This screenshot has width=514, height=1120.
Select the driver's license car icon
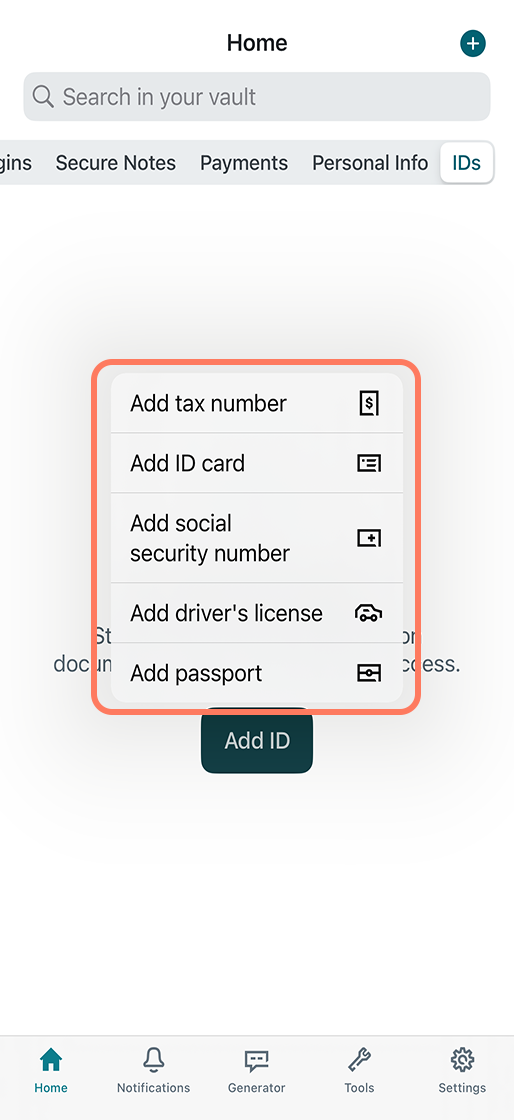369,613
